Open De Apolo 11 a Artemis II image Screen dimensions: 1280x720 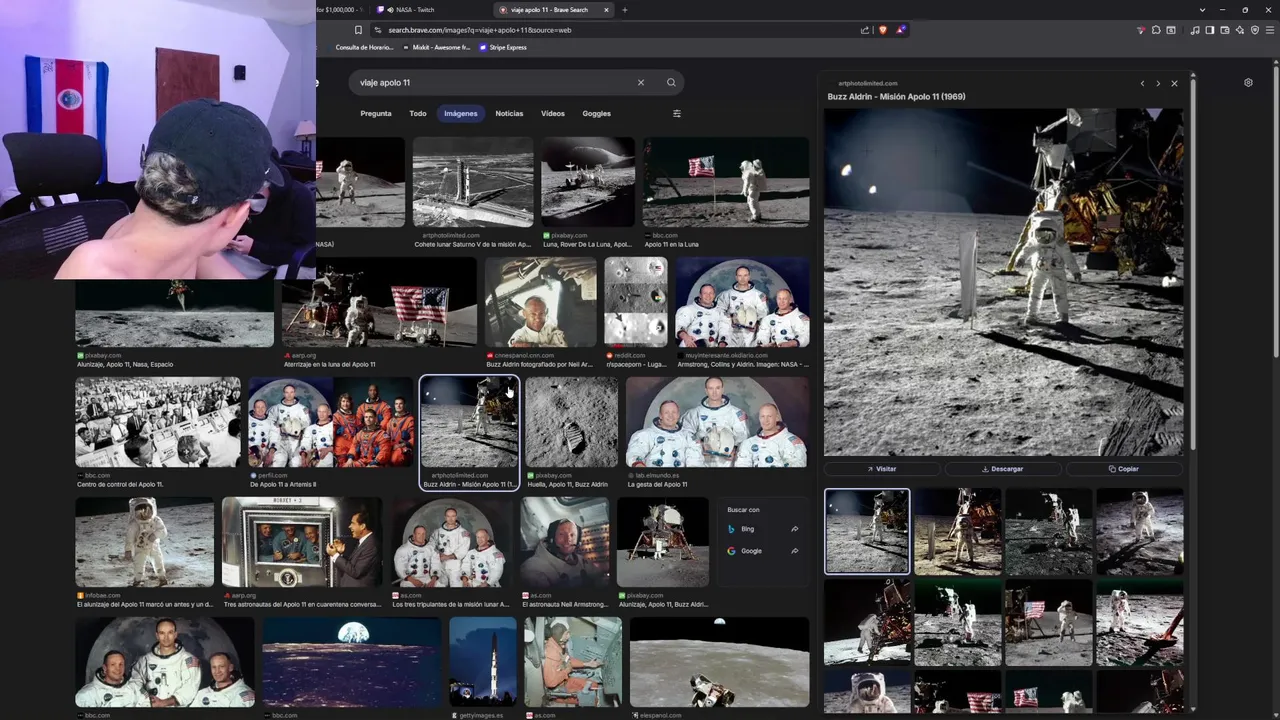click(x=330, y=422)
